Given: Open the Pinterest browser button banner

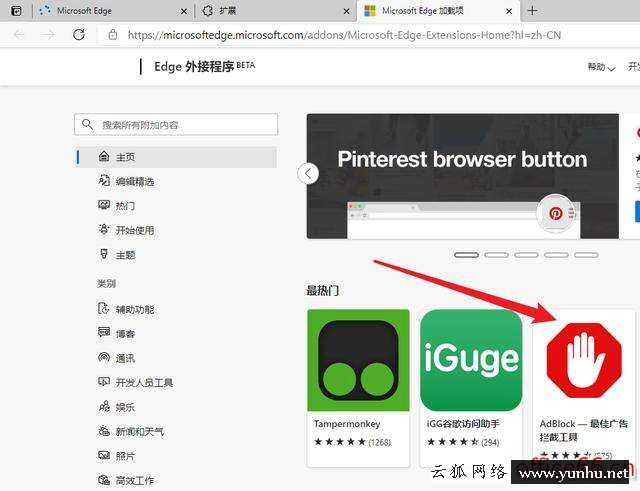Looking at the screenshot, I should click(462, 176).
